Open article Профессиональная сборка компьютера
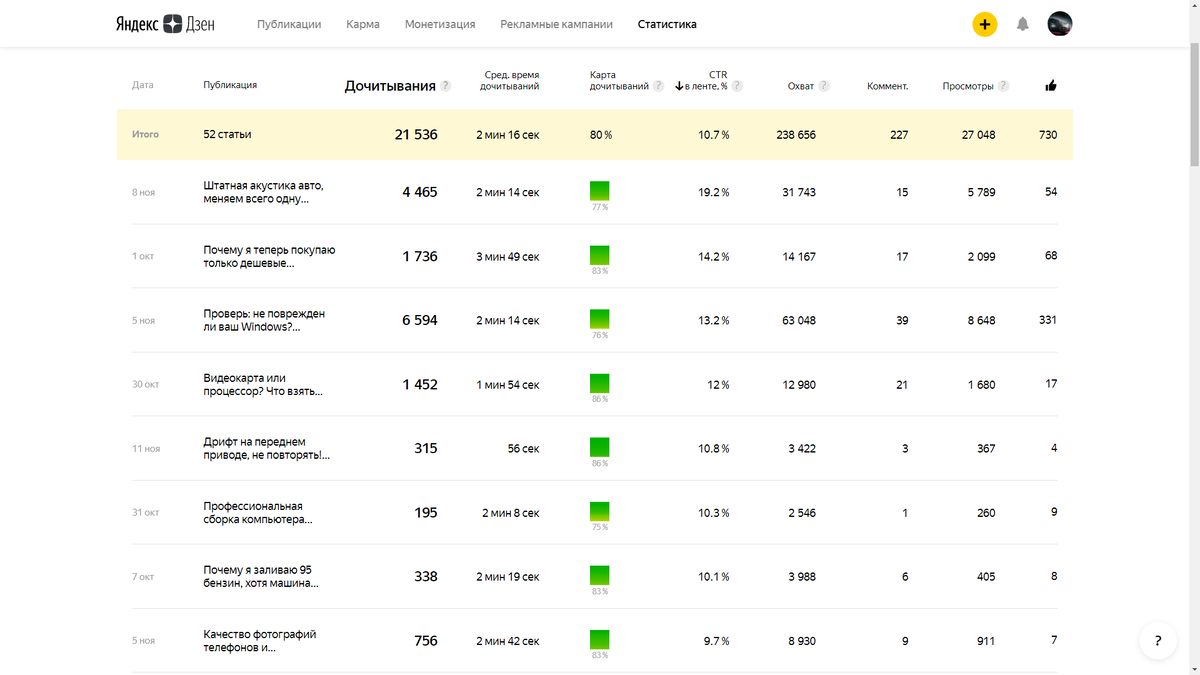 (x=257, y=512)
